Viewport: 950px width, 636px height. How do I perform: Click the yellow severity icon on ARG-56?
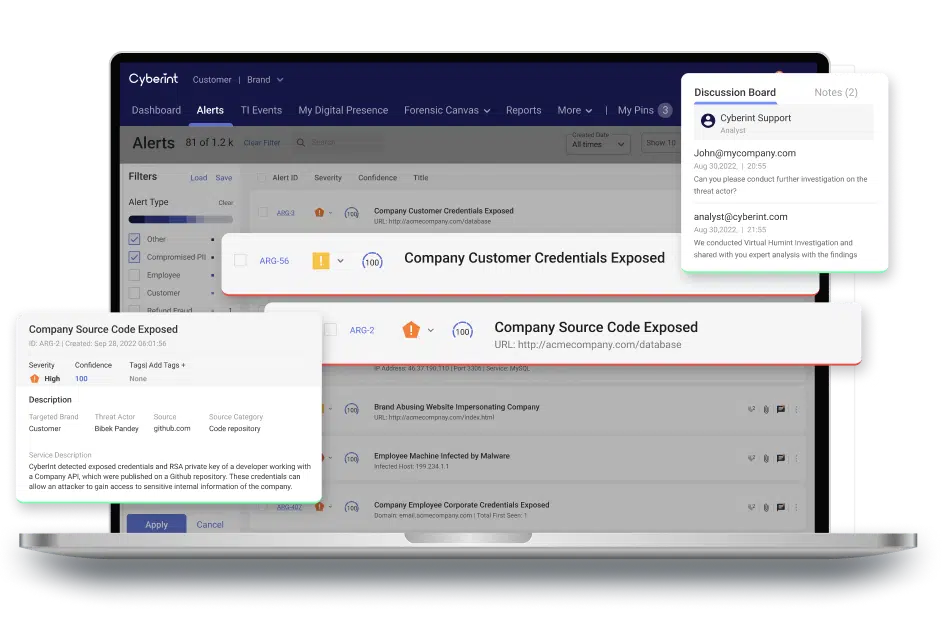pyautogui.click(x=321, y=261)
